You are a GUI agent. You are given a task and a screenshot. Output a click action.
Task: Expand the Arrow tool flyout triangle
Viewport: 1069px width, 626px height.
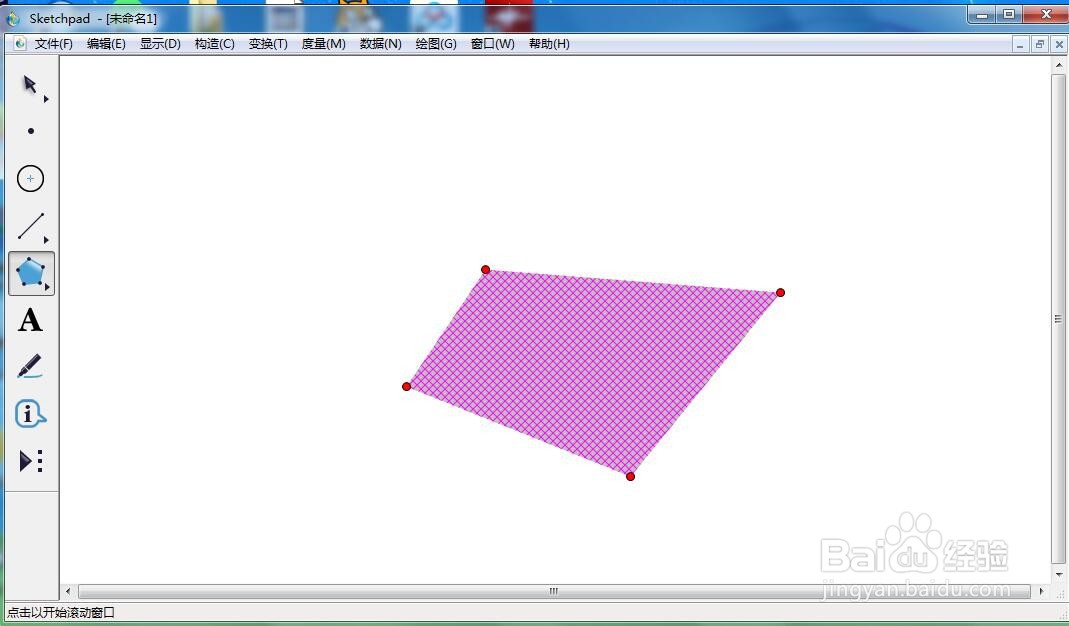(46, 99)
